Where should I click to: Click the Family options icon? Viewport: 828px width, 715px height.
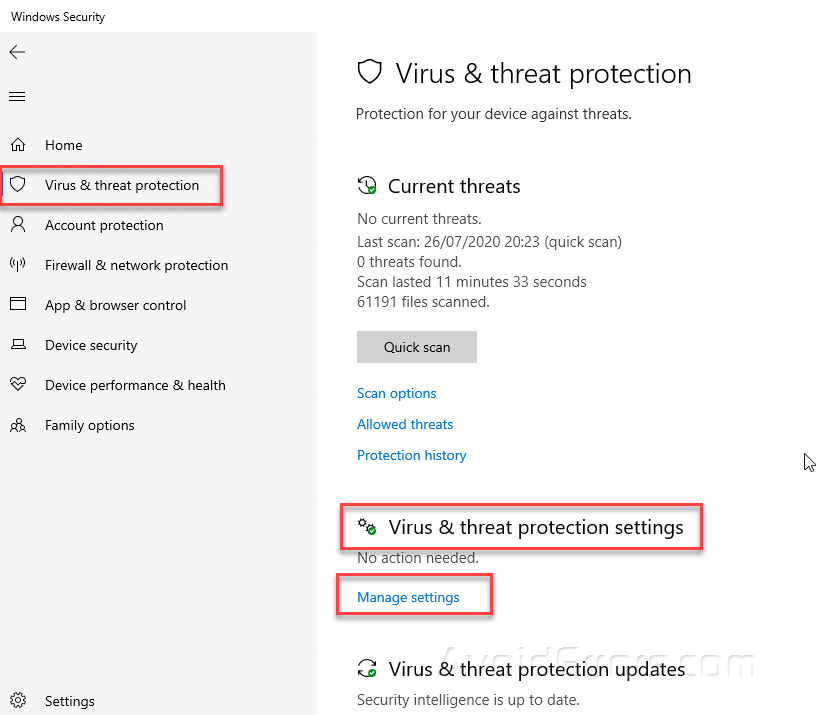click(18, 425)
